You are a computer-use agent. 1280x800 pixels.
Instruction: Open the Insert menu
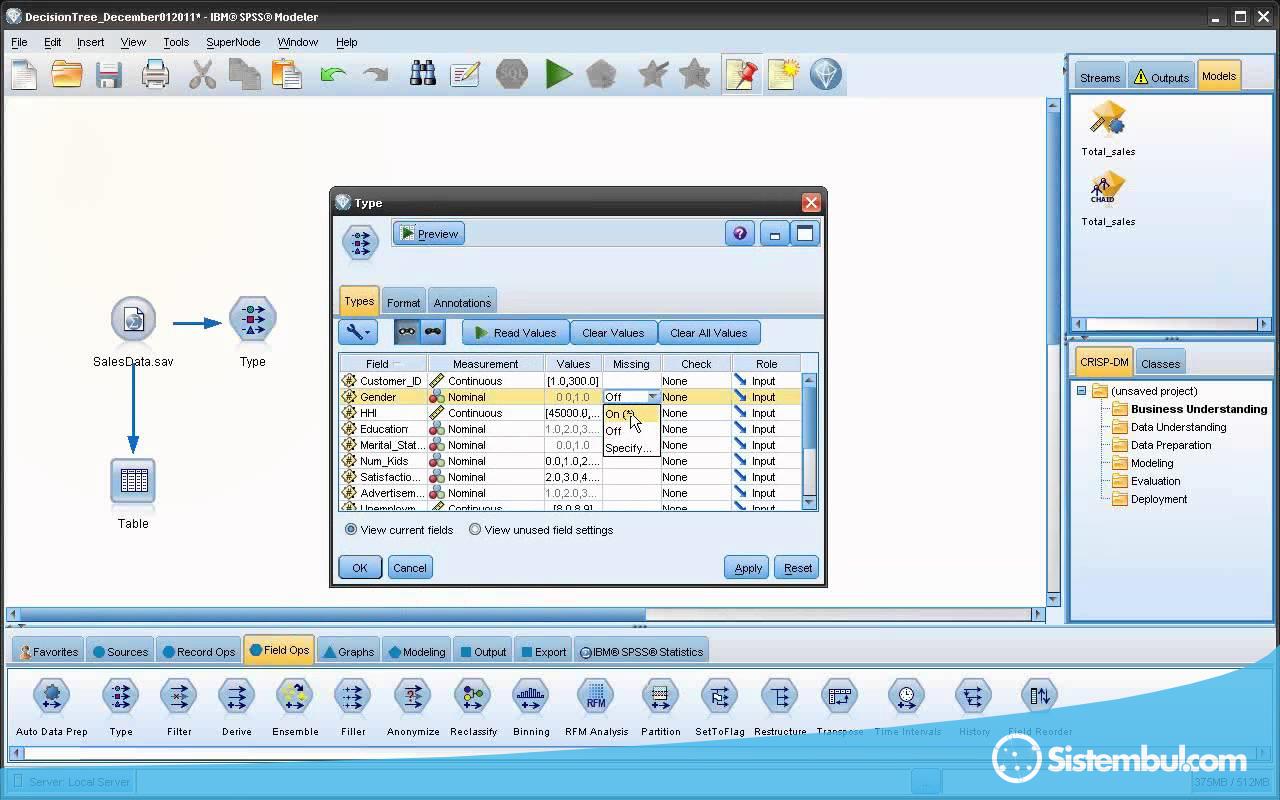click(90, 42)
